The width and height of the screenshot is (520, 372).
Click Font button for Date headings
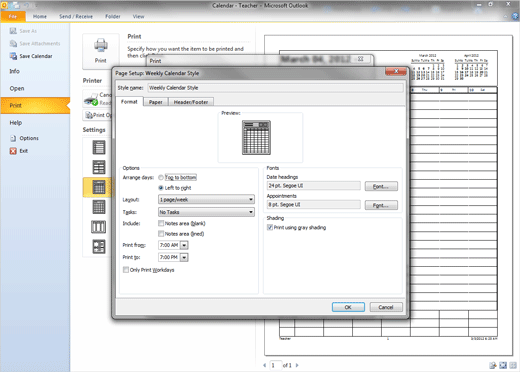(381, 186)
